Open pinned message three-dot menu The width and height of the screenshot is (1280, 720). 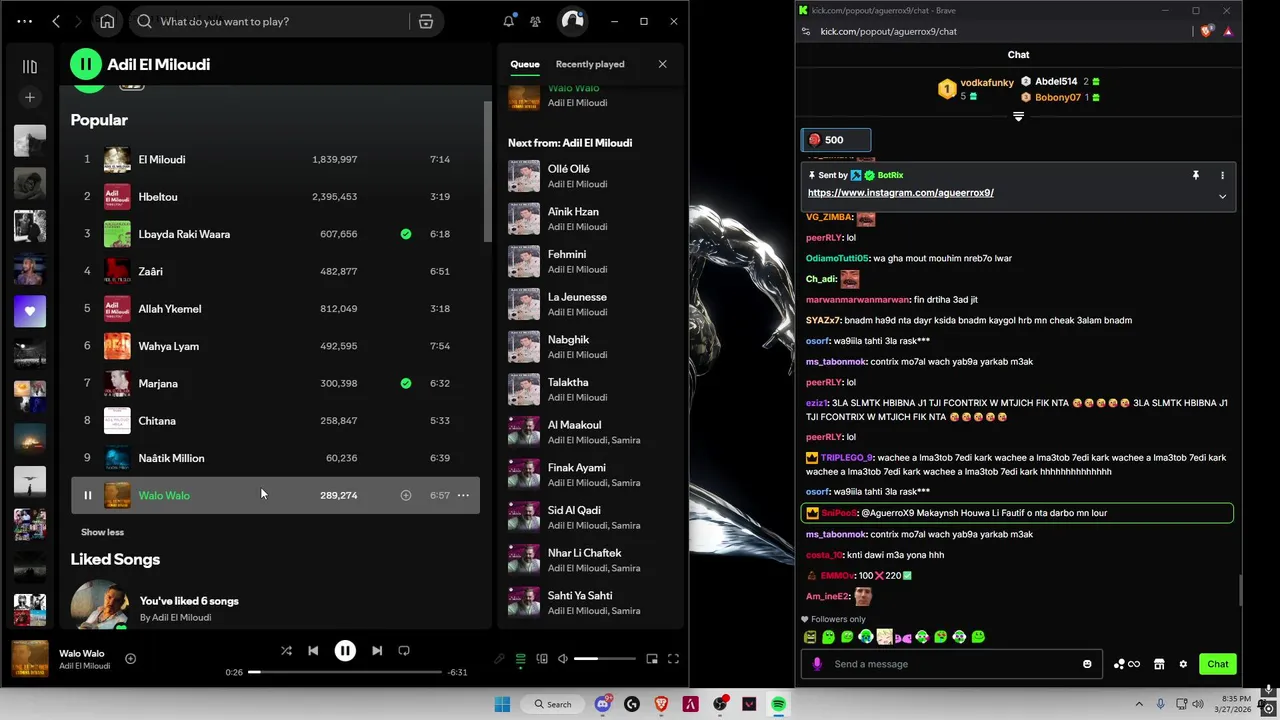[x=1222, y=175]
